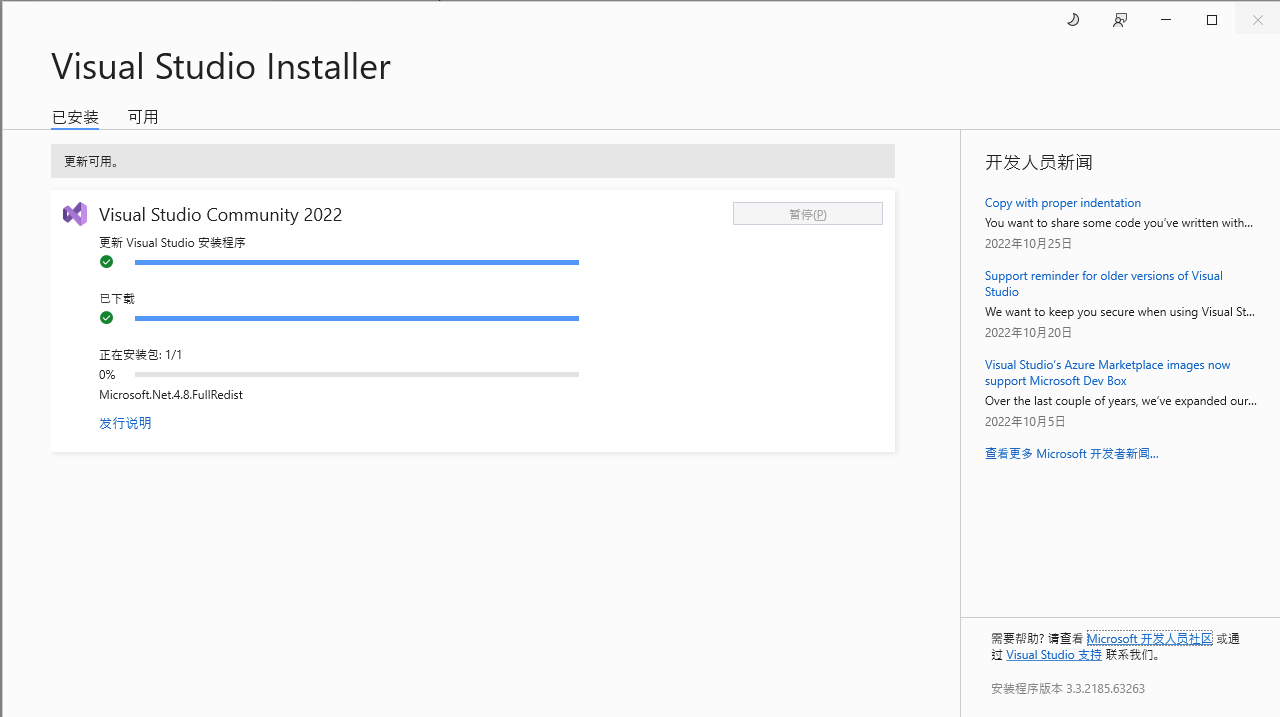The width and height of the screenshot is (1280, 717).
Task: Open the 'Copy with proper indentation' news article
Action: point(1062,202)
